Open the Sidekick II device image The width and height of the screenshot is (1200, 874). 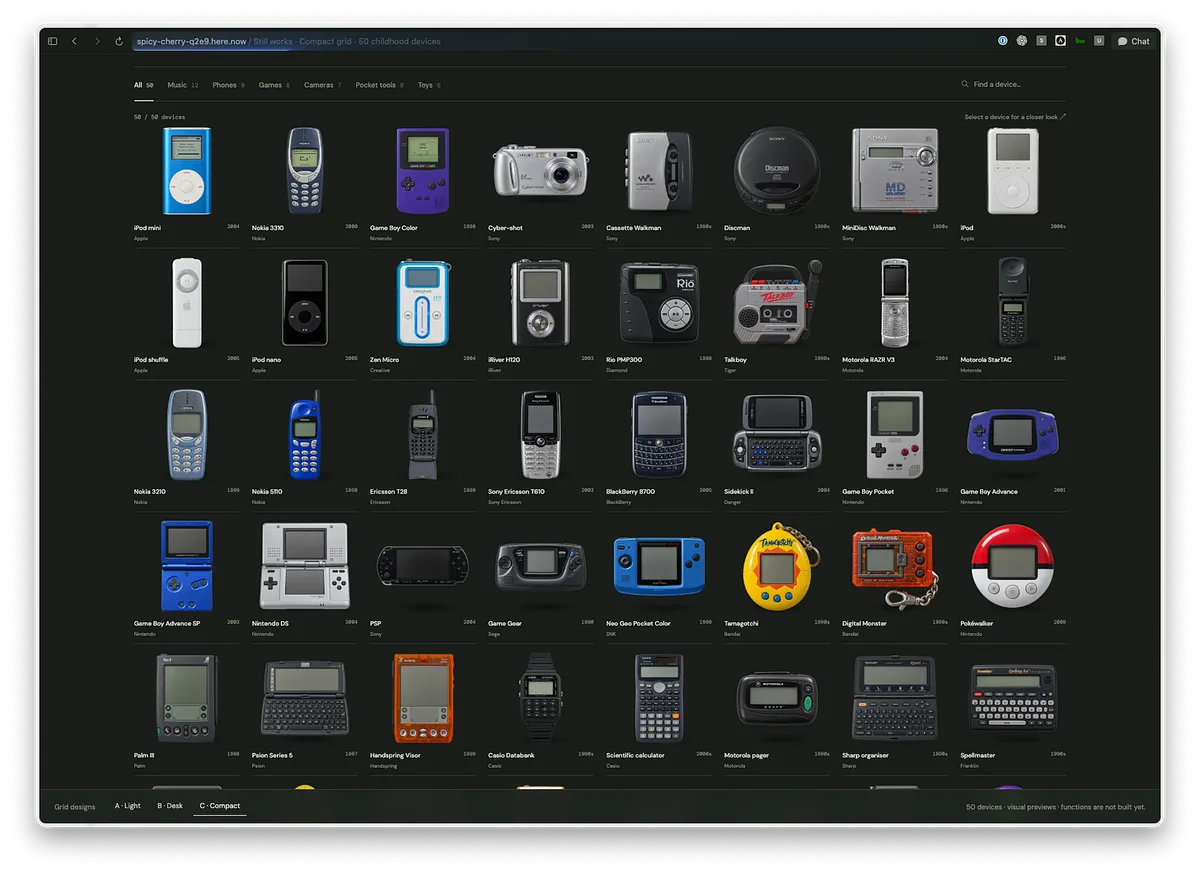click(777, 435)
